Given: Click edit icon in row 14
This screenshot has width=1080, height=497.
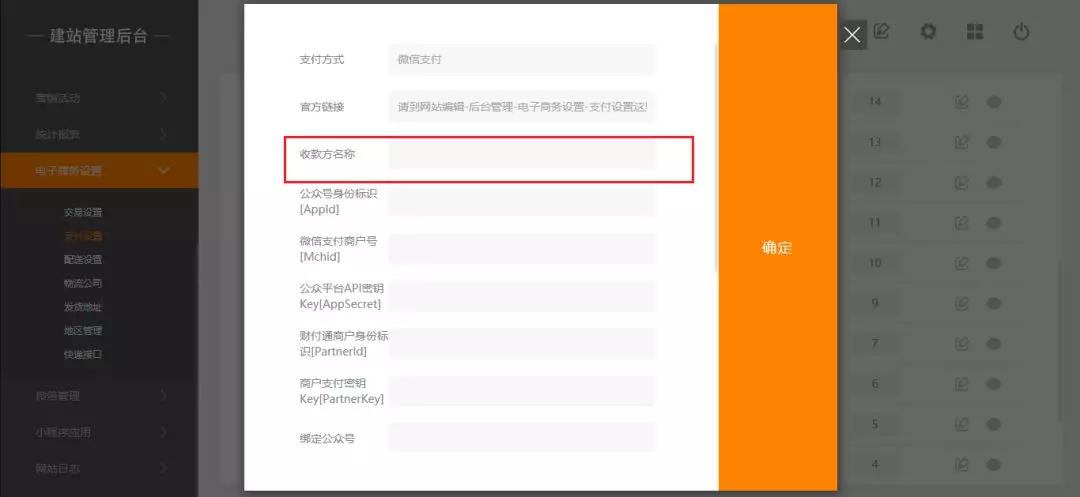Looking at the screenshot, I should point(962,102).
